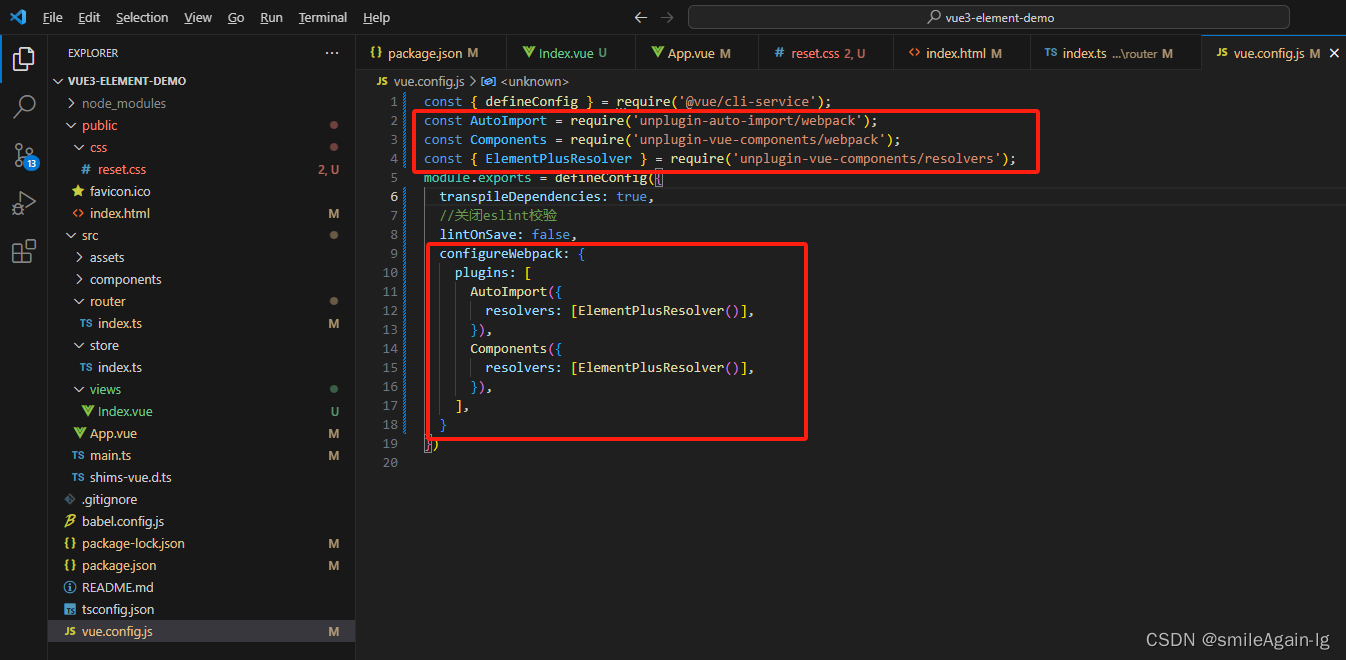The height and width of the screenshot is (660, 1346).
Task: Collapse the views folder
Action: (104, 389)
